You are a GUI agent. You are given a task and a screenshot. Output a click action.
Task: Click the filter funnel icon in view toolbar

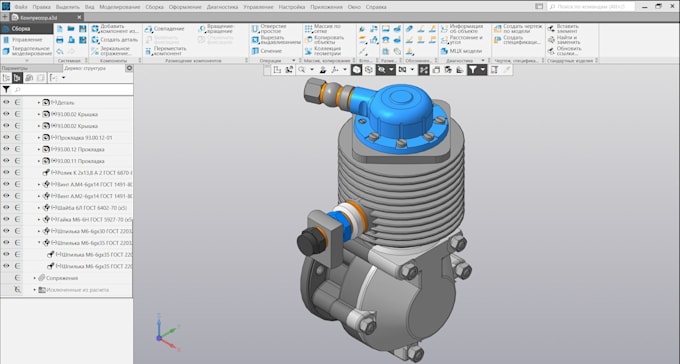pos(472,70)
